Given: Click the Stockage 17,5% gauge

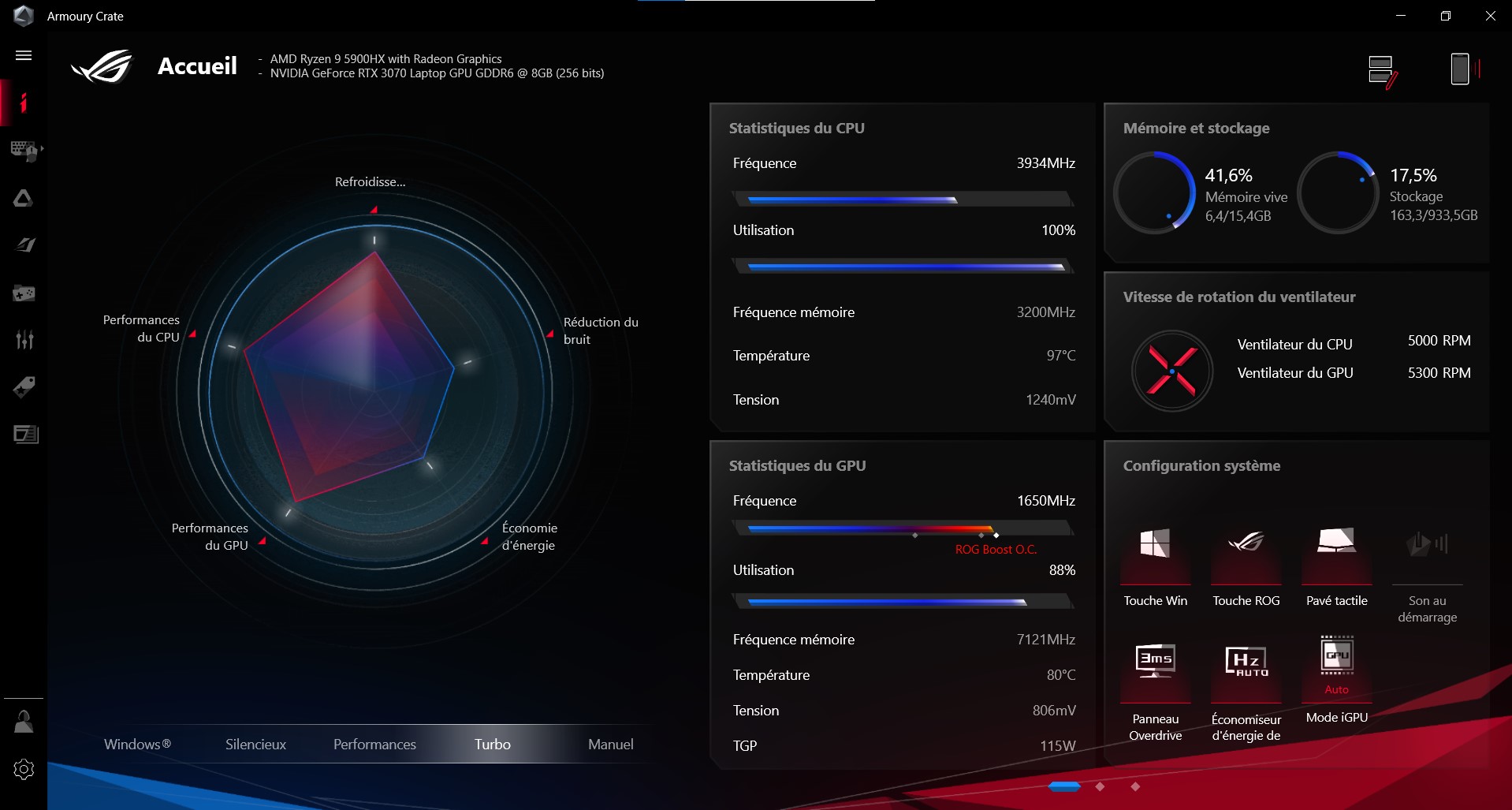Looking at the screenshot, I should 1339,192.
